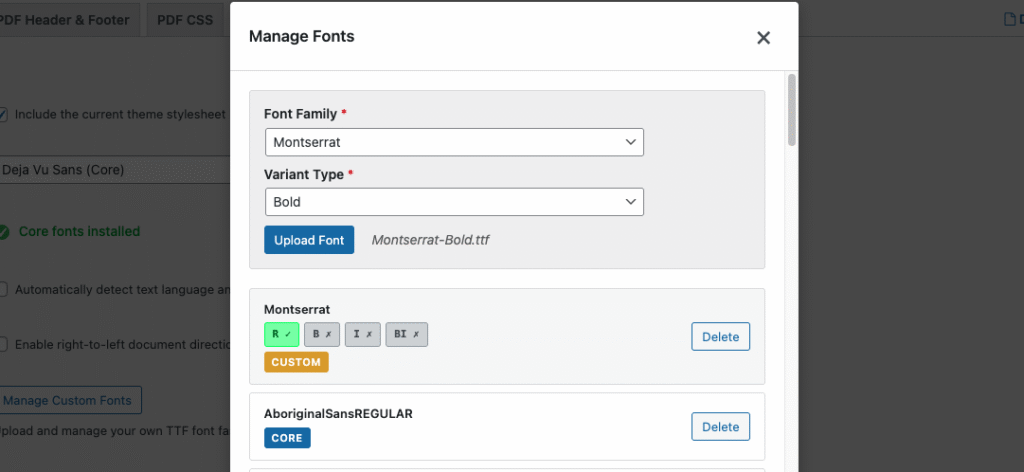
Task: Switch to the PDF CSS tab
Action: 185,20
